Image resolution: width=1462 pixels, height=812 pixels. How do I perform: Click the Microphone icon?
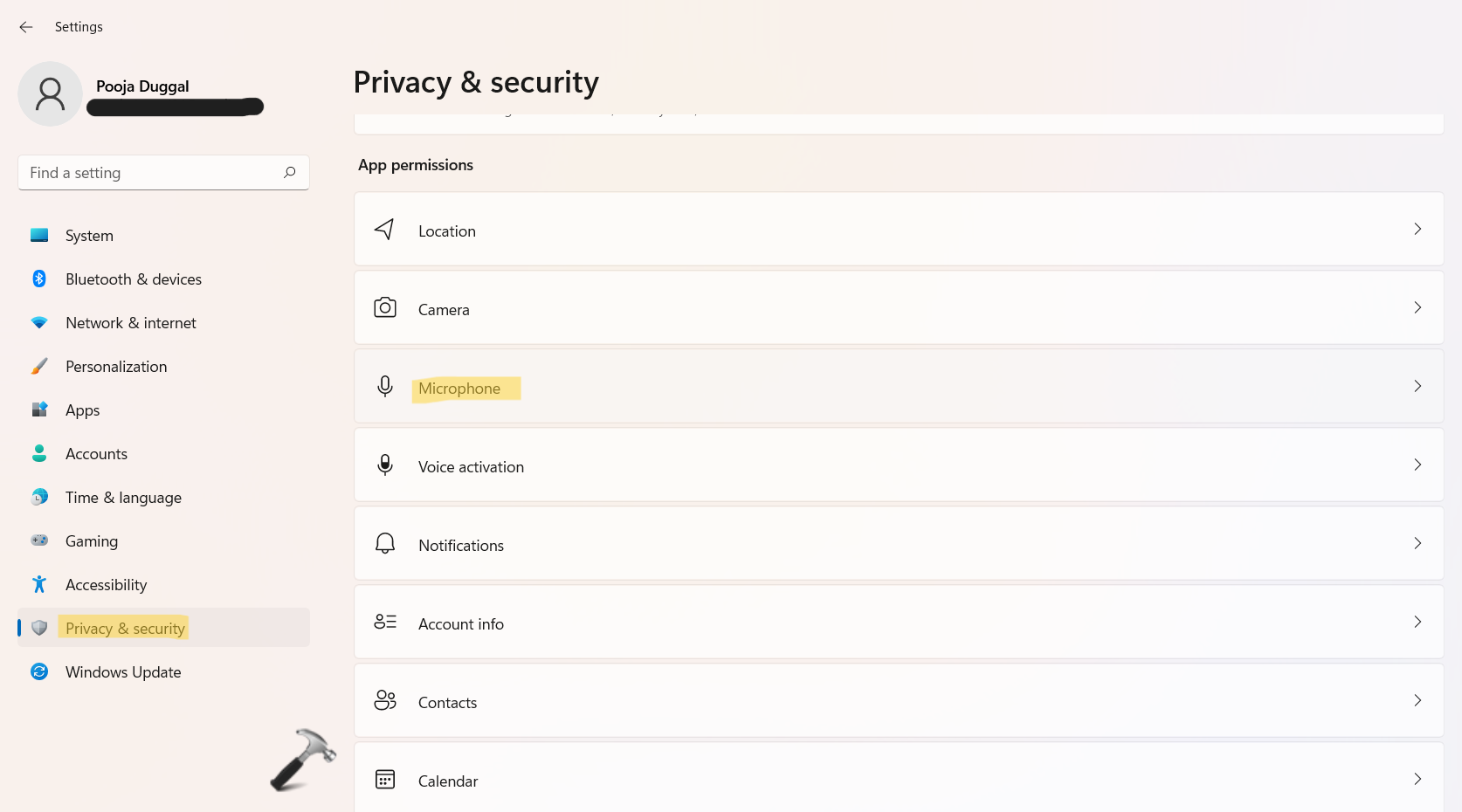pos(385,387)
